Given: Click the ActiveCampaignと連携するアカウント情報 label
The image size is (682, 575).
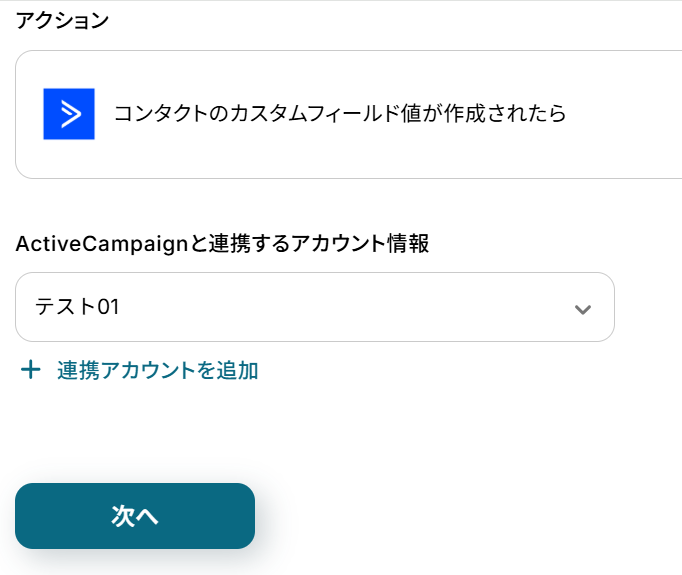Looking at the screenshot, I should point(222,243).
